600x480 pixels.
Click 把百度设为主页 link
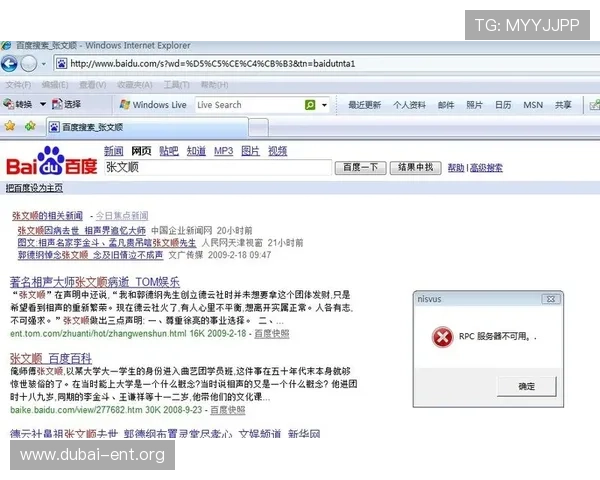click(34, 188)
